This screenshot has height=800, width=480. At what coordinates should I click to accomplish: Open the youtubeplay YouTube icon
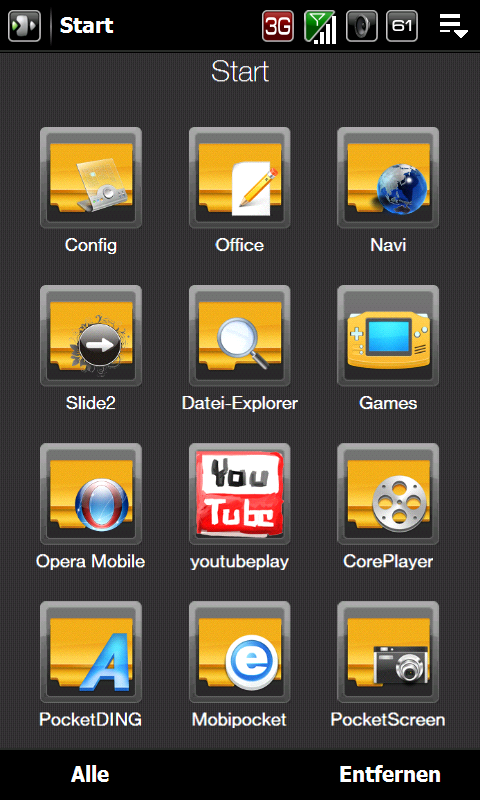click(x=240, y=494)
